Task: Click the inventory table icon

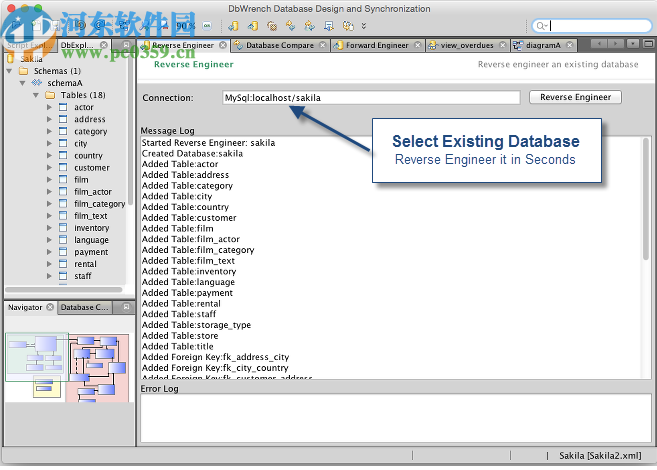Action: pos(63,228)
